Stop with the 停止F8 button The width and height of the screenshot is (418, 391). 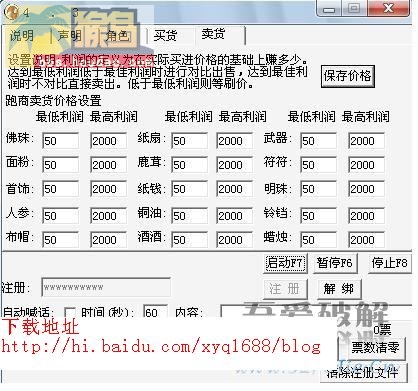click(390, 263)
